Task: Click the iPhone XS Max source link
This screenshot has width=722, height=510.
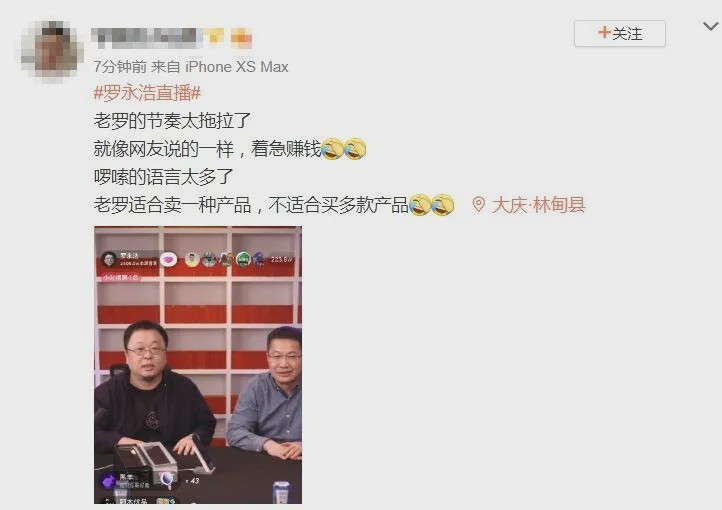Action: pyautogui.click(x=237, y=67)
